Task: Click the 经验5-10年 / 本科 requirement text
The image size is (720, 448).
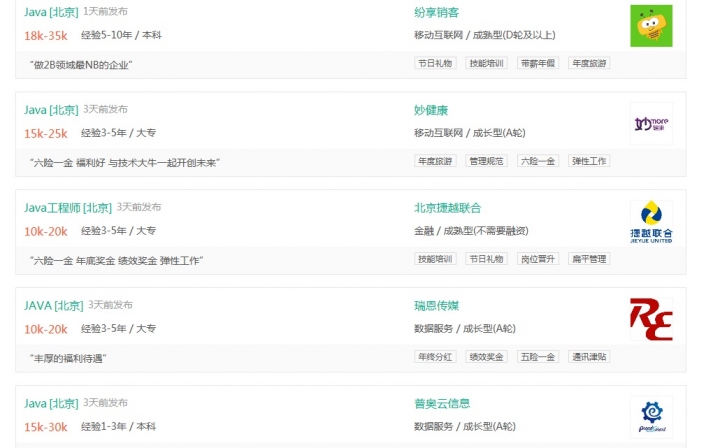Action: point(121,35)
